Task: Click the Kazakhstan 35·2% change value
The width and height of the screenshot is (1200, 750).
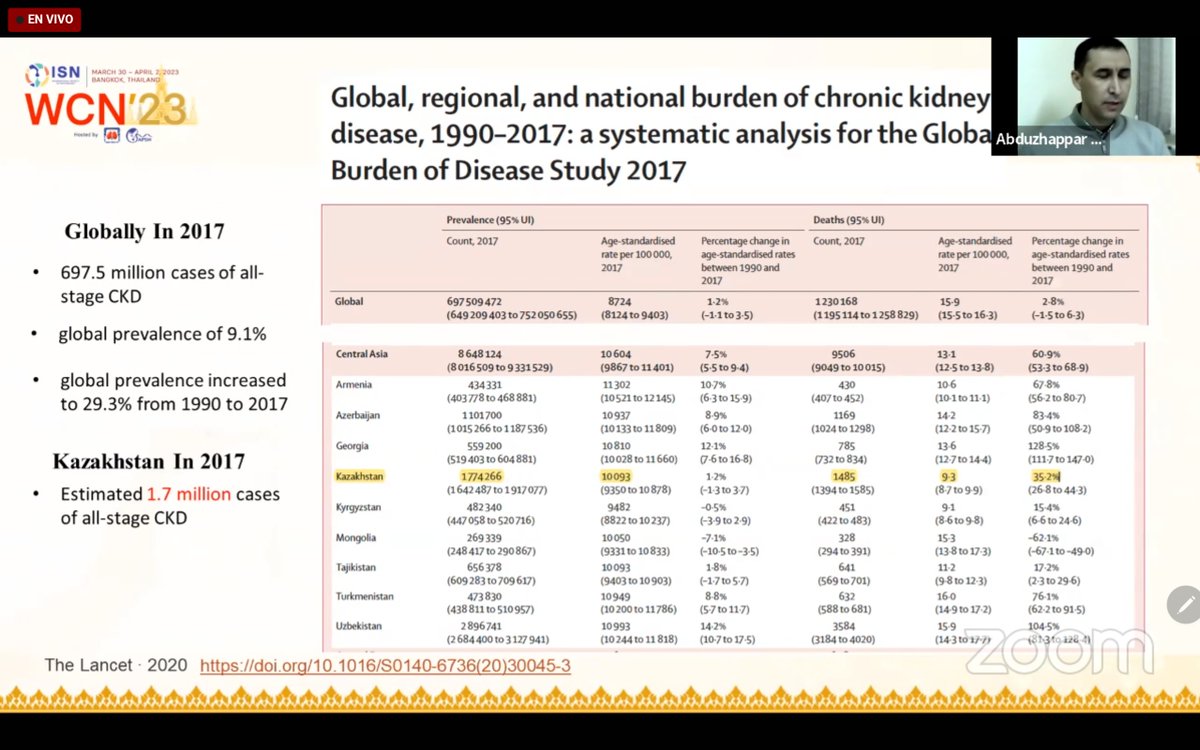Action: pos(1047,477)
